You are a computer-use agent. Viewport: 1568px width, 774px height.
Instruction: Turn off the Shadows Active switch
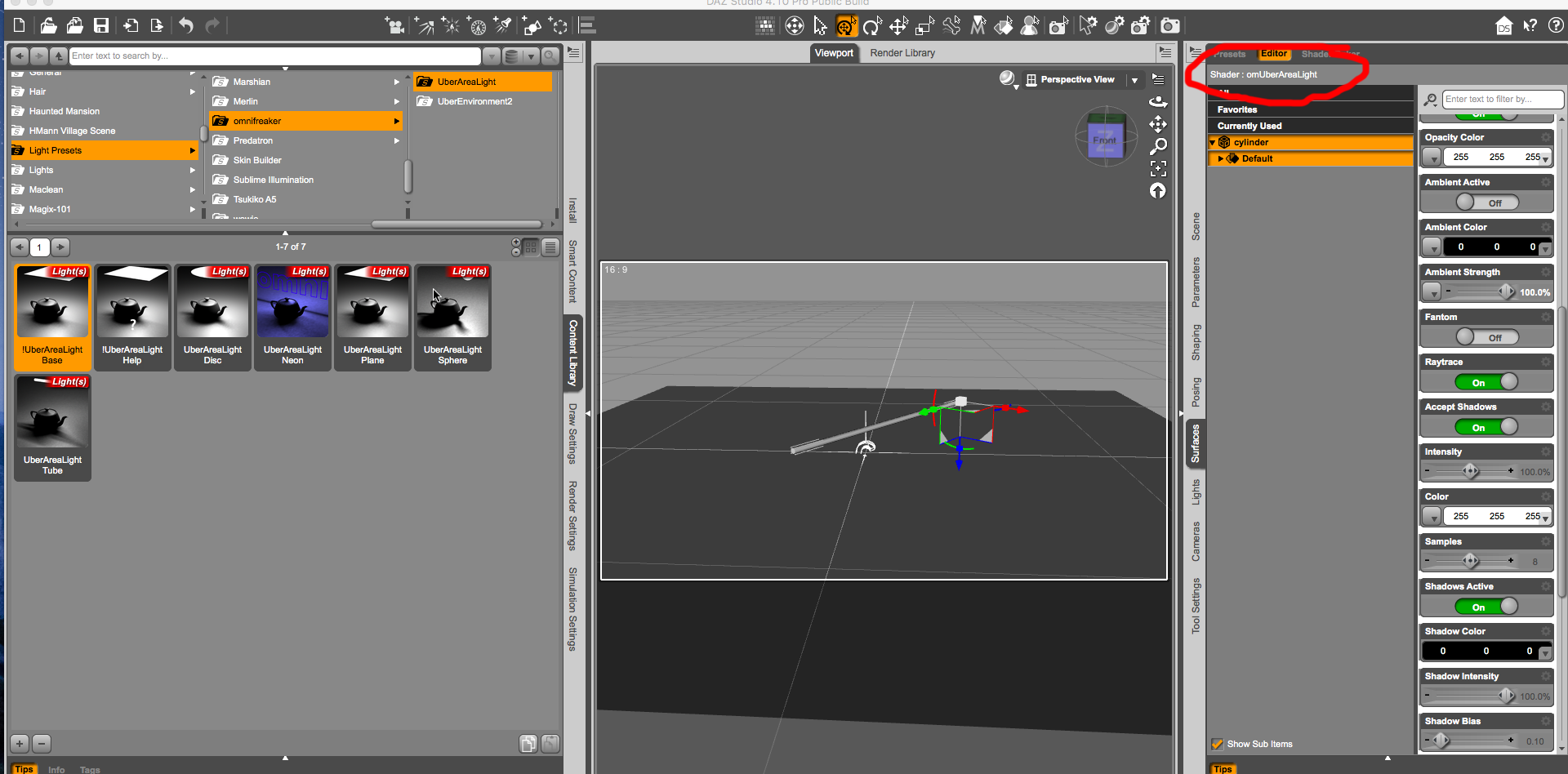[x=1486, y=607]
